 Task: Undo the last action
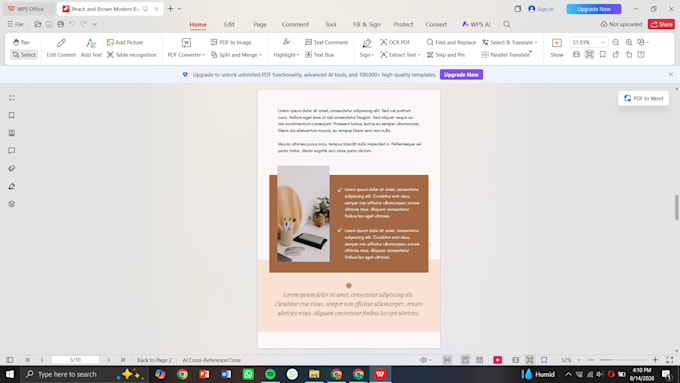pyautogui.click(x=72, y=24)
